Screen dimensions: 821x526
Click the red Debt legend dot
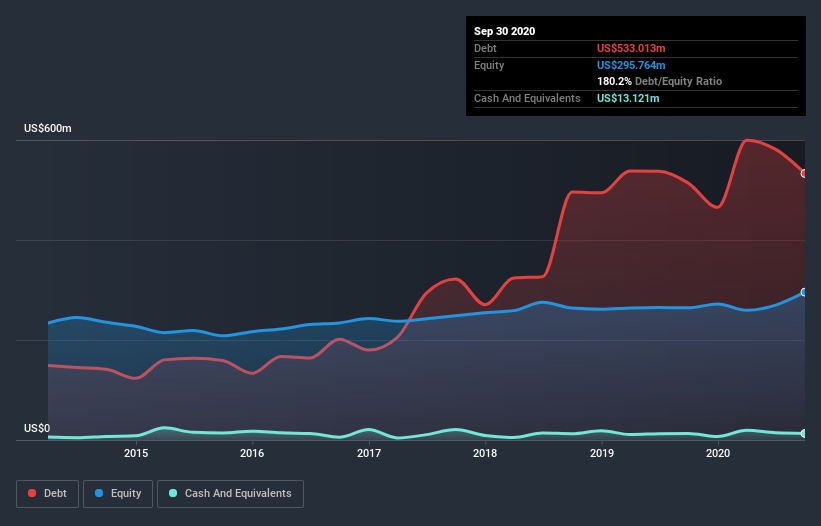32,493
